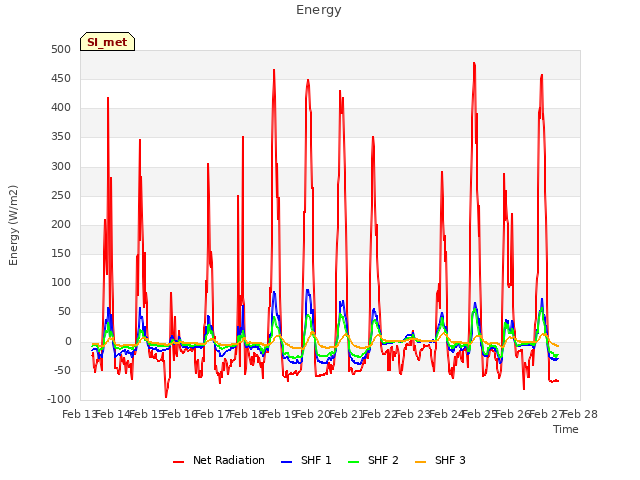Click the highest Net Radiation peak near Feb 25
The width and height of the screenshot is (640, 480).
pyautogui.click(x=474, y=63)
